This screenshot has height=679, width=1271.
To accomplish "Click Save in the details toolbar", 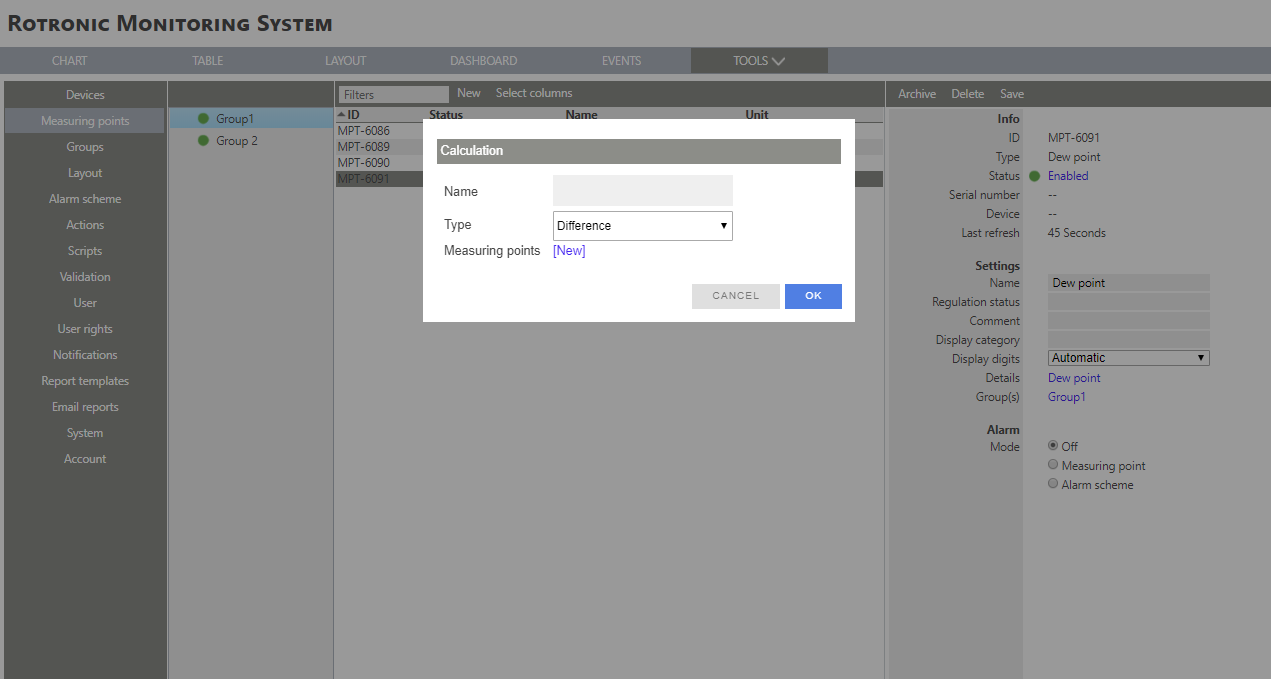I will point(1012,94).
